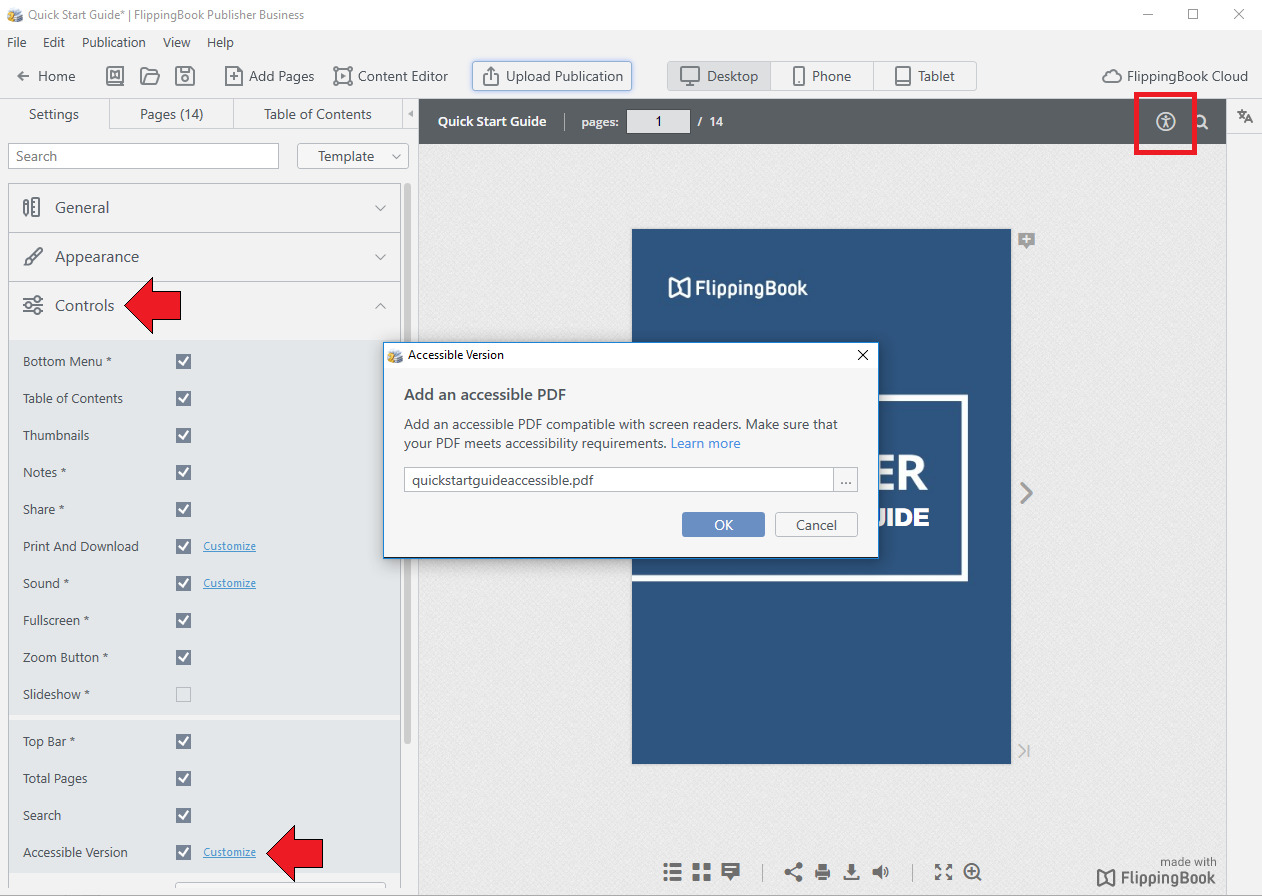Click OK in Accessible Version dialog
1262x896 pixels.
coord(723,525)
